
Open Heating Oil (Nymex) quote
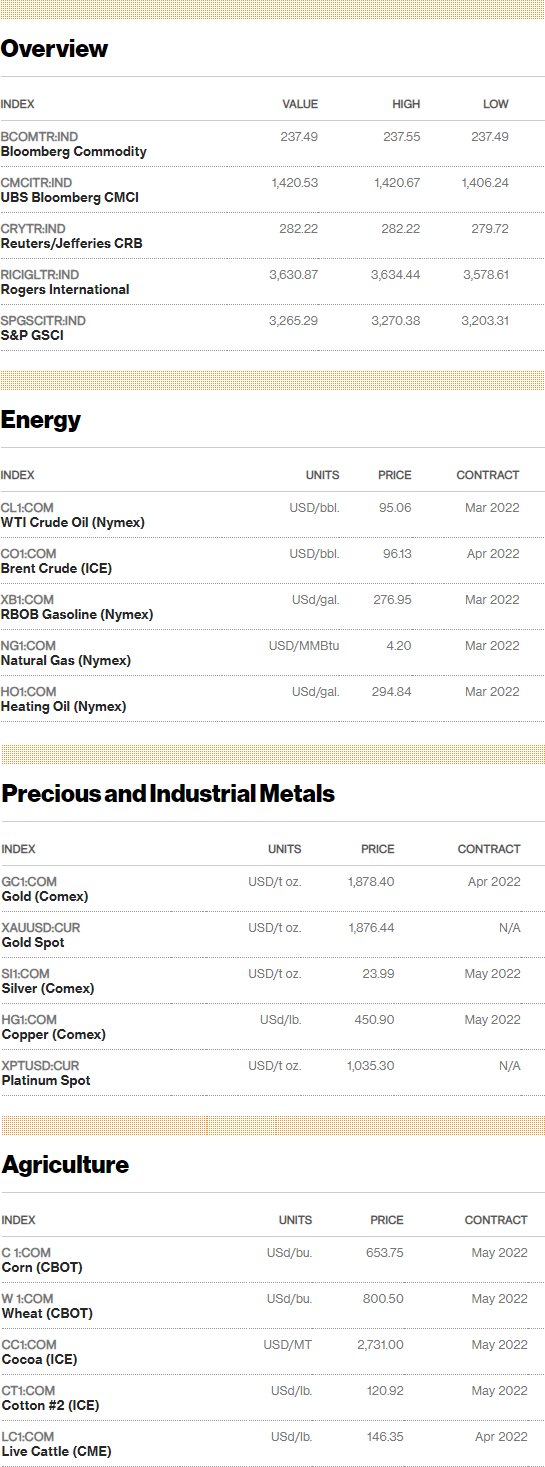pos(64,707)
